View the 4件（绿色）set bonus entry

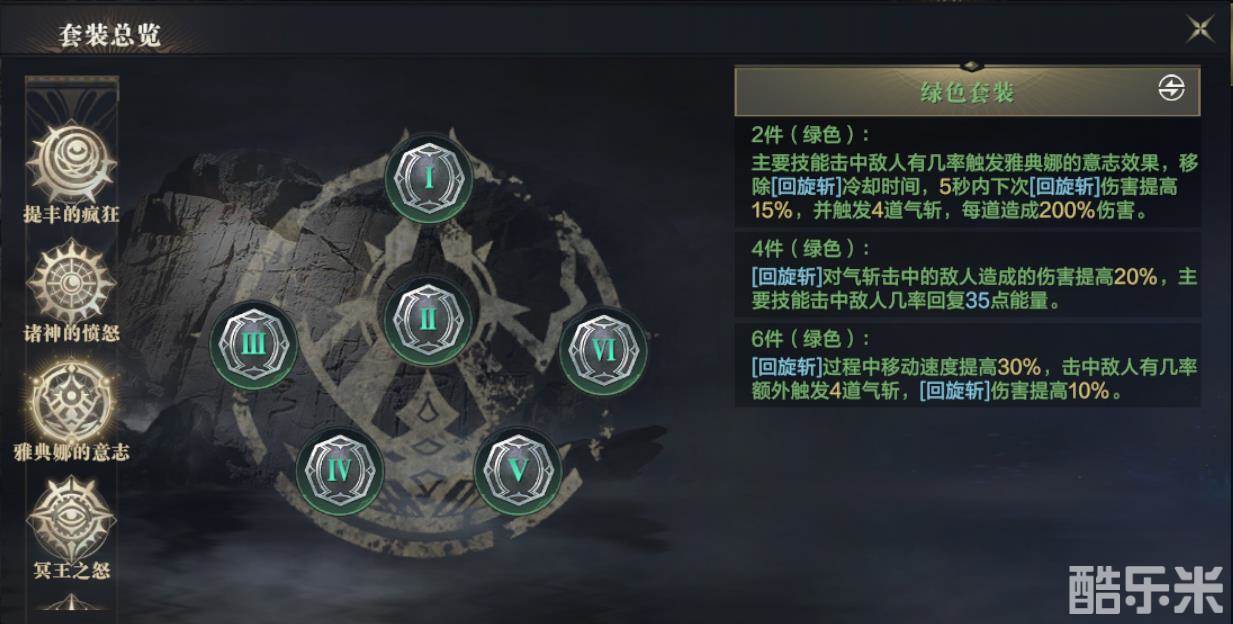tap(968, 275)
